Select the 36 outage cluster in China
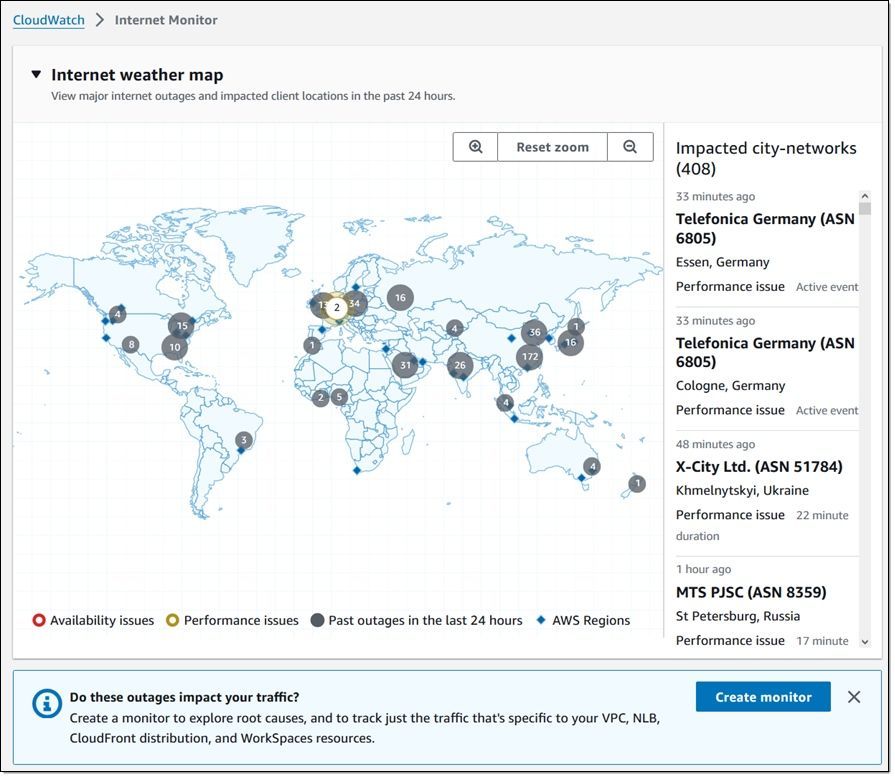This screenshot has height=777, width=895. point(534,332)
